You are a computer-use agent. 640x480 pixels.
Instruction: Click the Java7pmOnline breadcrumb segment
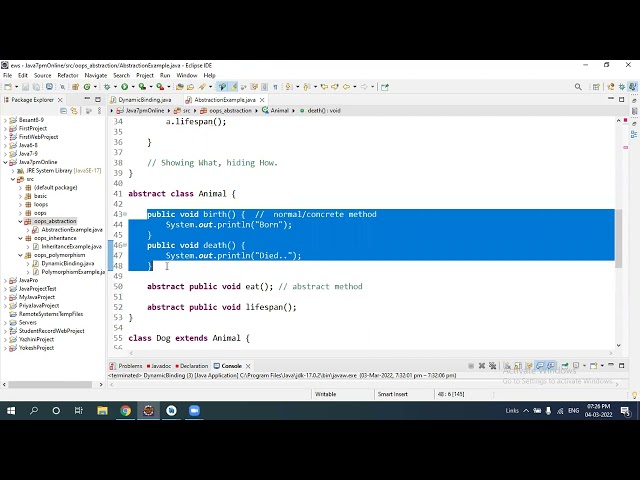pos(140,111)
